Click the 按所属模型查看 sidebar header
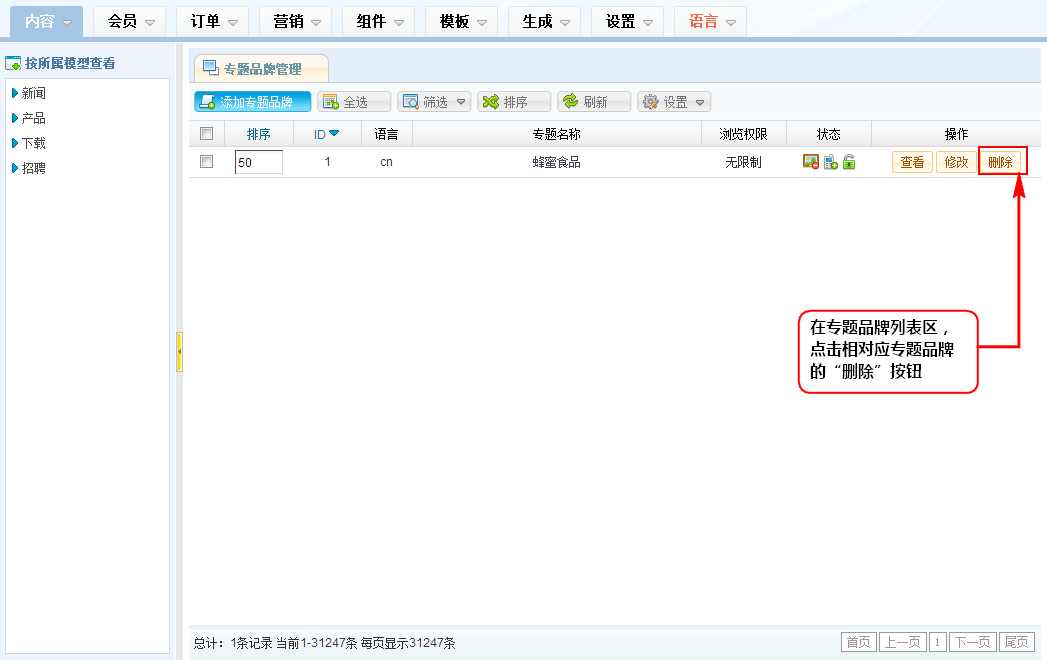Image resolution: width=1047 pixels, height=662 pixels. 70,63
